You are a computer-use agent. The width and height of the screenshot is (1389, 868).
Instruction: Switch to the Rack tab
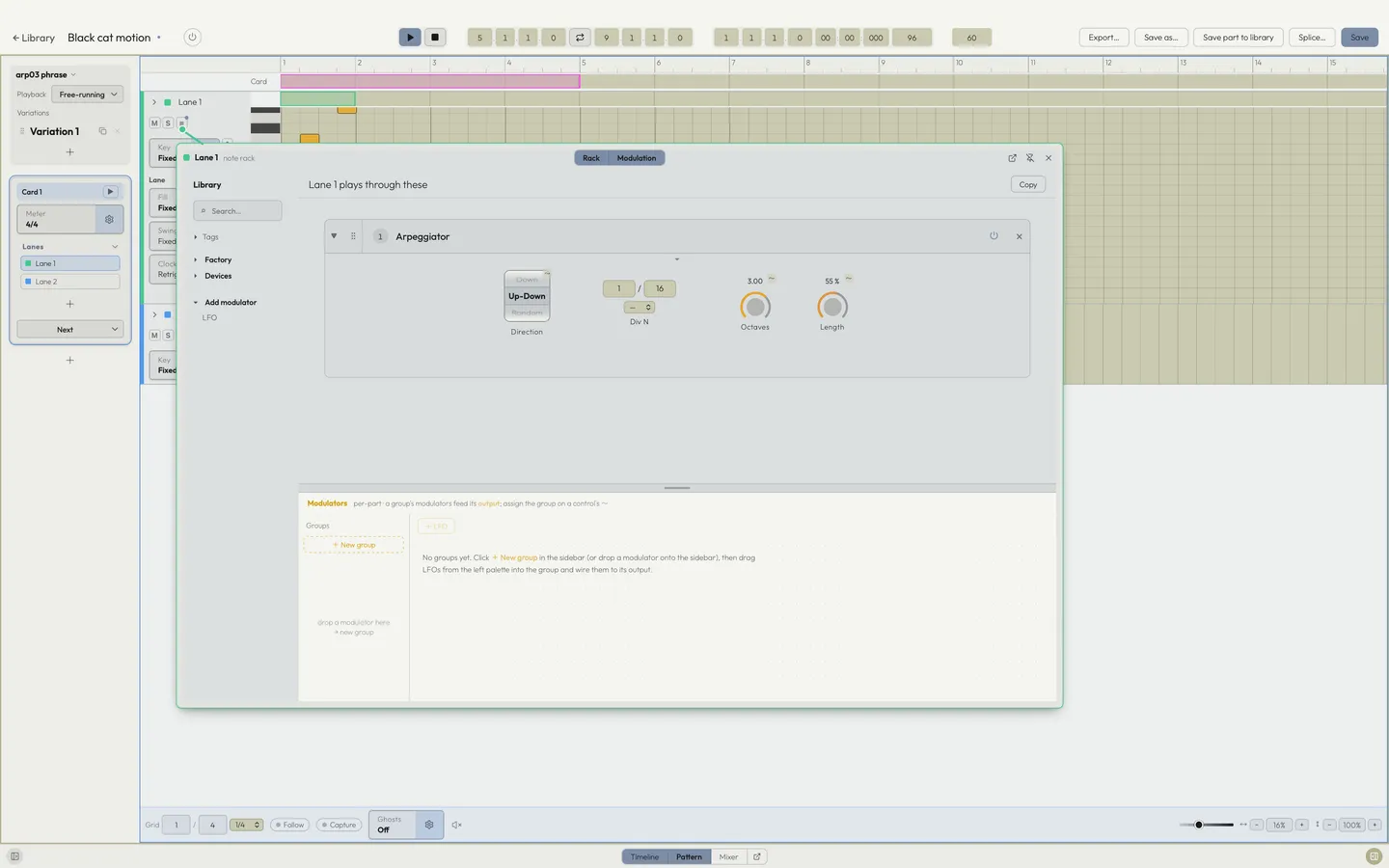[x=591, y=158]
